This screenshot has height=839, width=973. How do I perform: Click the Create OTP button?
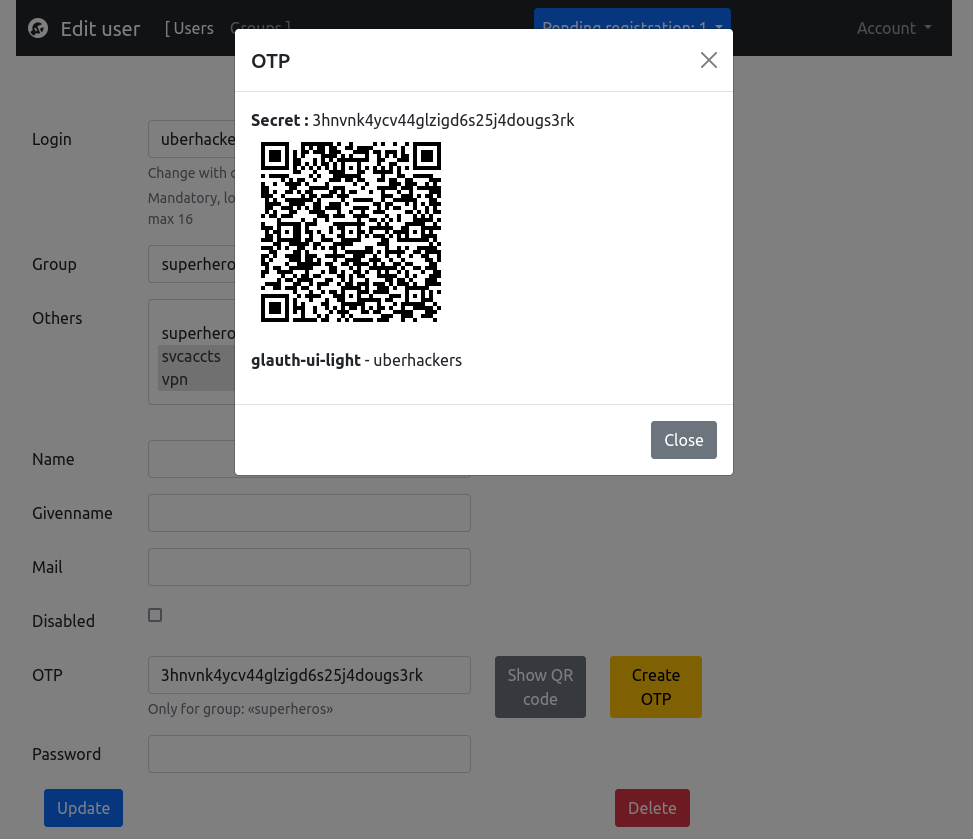point(655,687)
